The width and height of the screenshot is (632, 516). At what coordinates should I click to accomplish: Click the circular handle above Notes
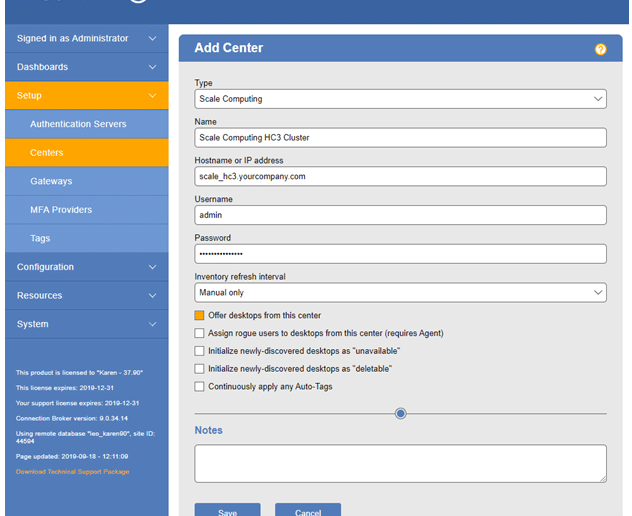[400, 414]
